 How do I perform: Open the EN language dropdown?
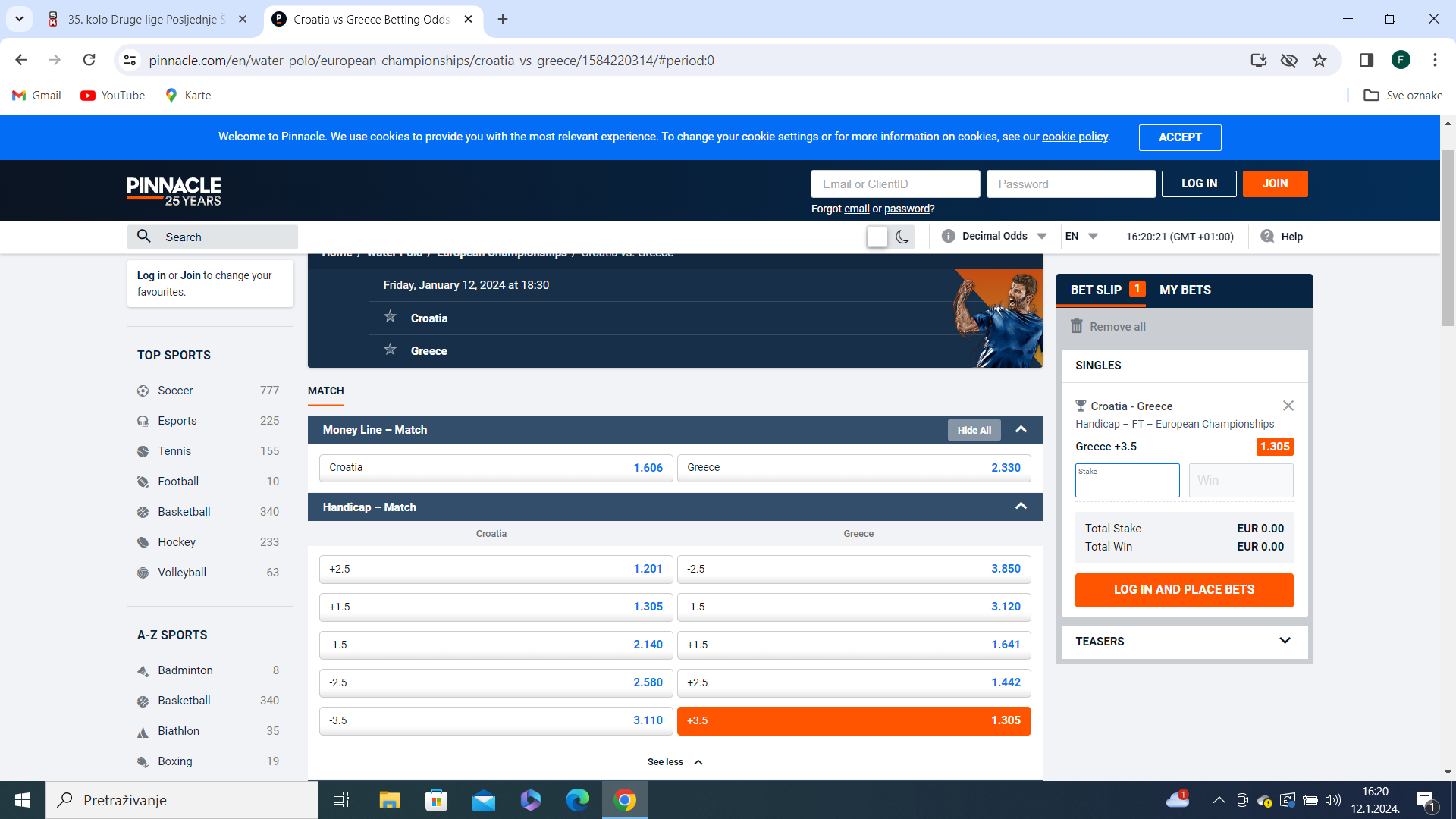1081,236
